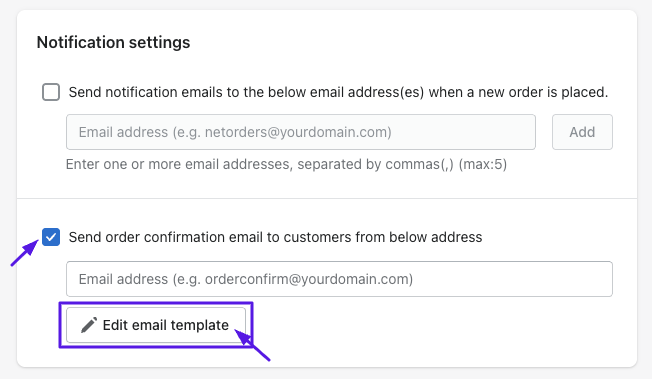Screen dimensions: 652x379
Task: Click the 'Notification settings' heading
Action: pyautogui.click(x=113, y=42)
